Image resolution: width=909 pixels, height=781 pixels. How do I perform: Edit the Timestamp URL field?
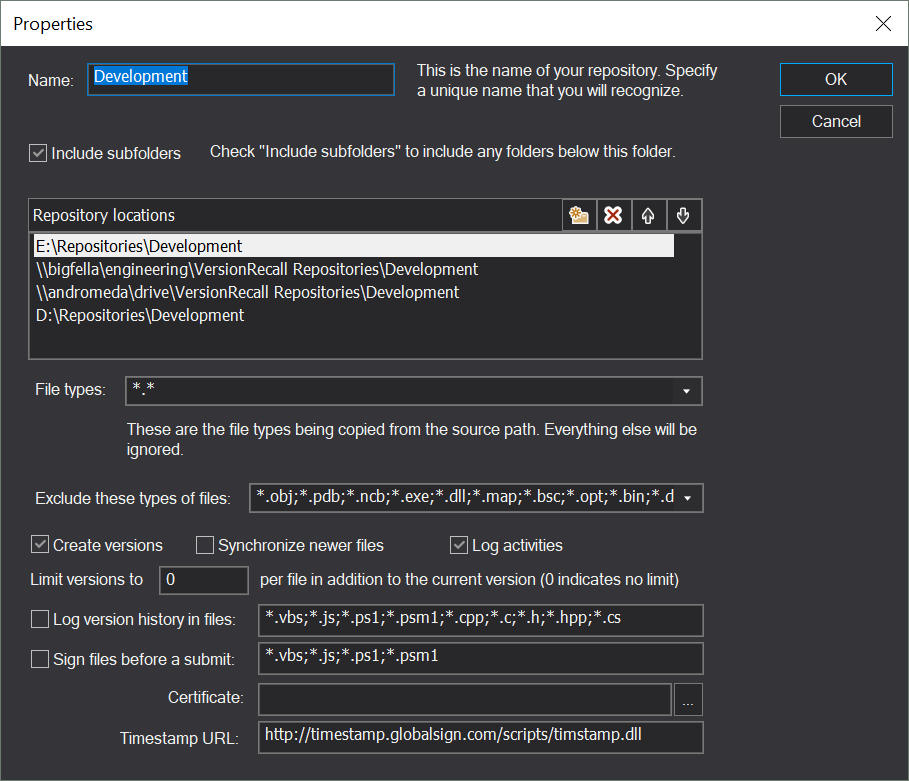pyautogui.click(x=481, y=737)
